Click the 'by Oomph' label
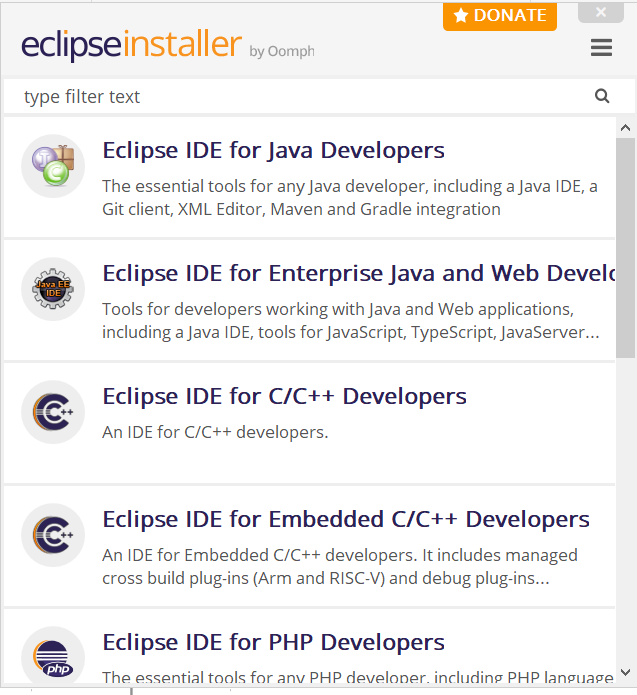This screenshot has height=695, width=637. (x=282, y=51)
